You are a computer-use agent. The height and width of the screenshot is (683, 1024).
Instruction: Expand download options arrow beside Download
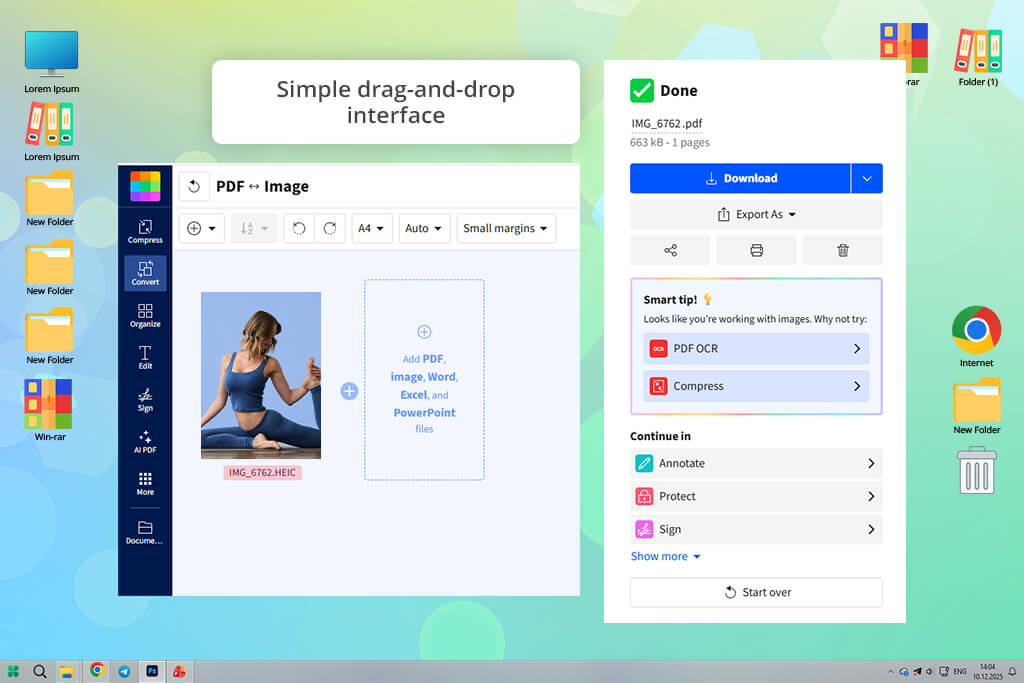point(867,178)
